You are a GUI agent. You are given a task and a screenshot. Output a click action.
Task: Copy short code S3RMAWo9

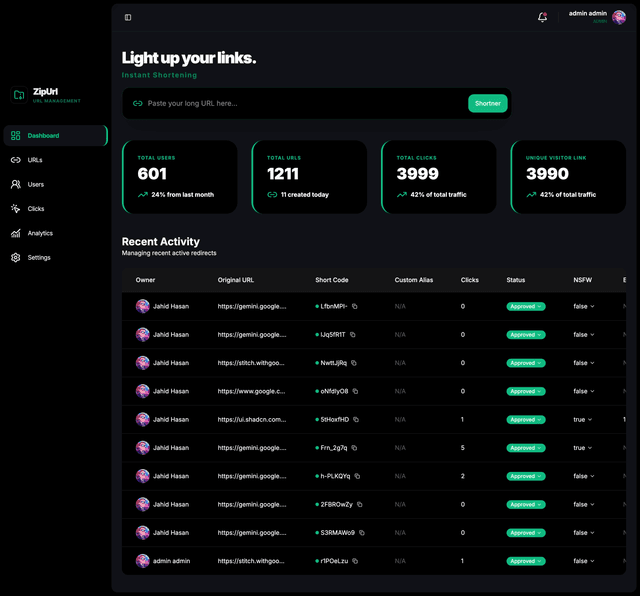(362, 533)
